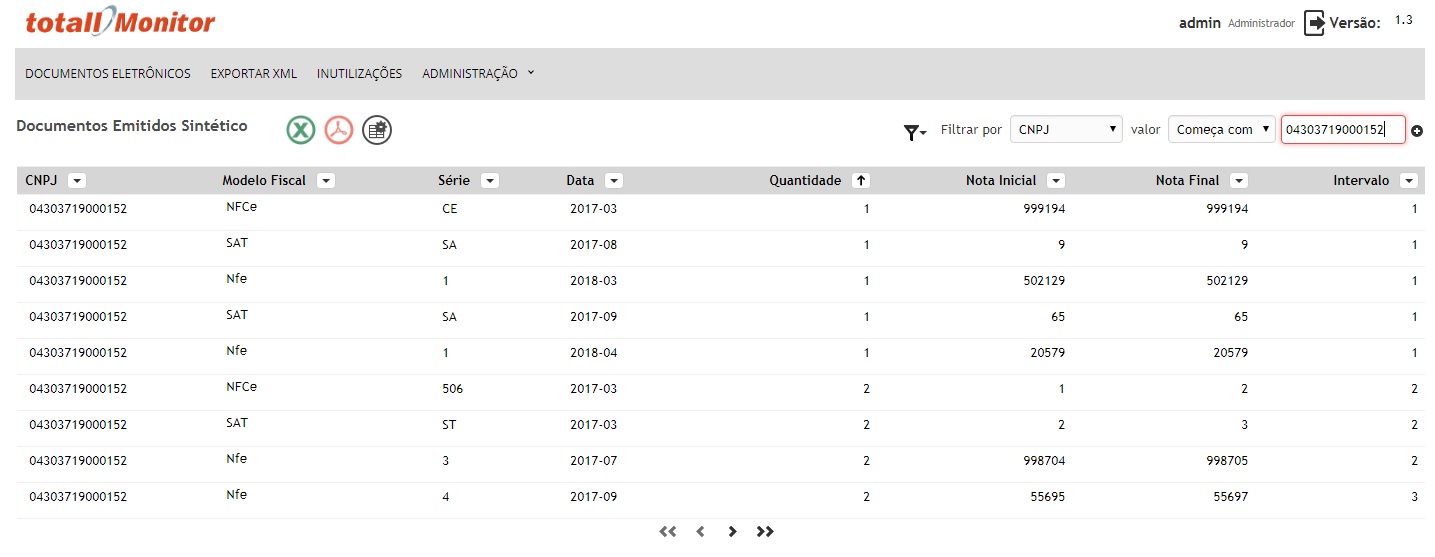
Task: Focus the filter value input field
Action: (1343, 129)
